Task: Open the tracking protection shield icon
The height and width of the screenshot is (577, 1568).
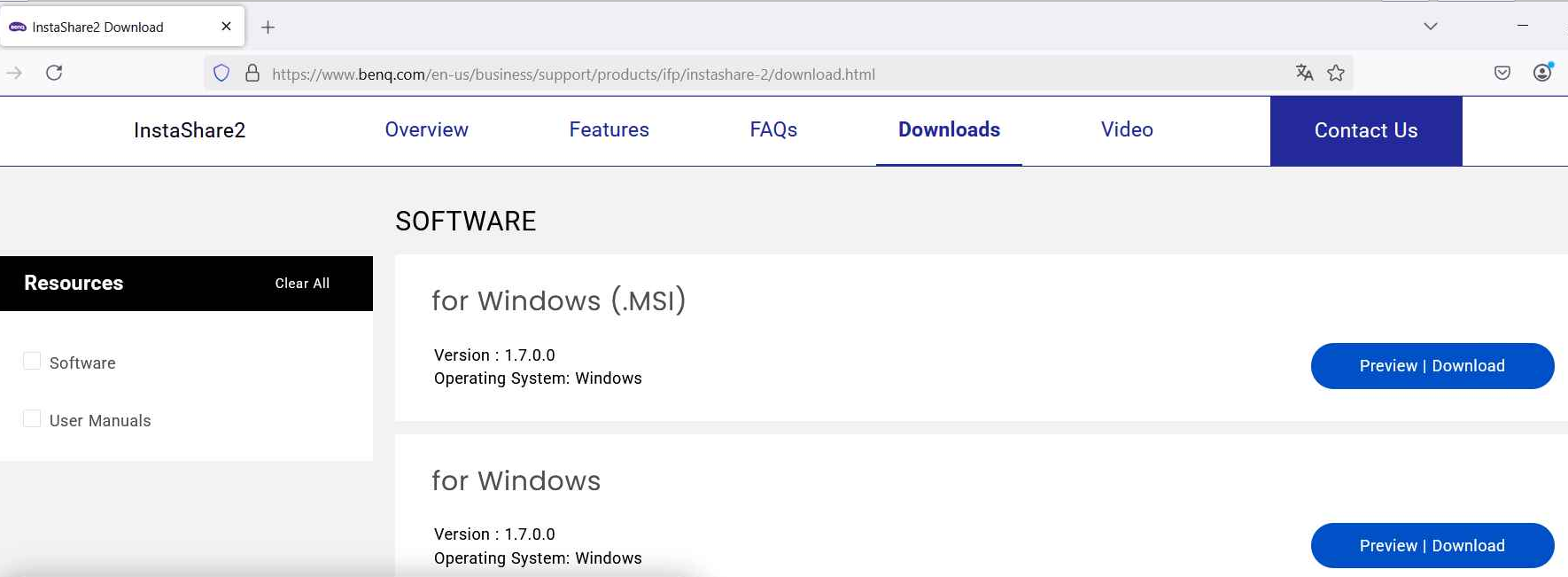Action: [221, 74]
